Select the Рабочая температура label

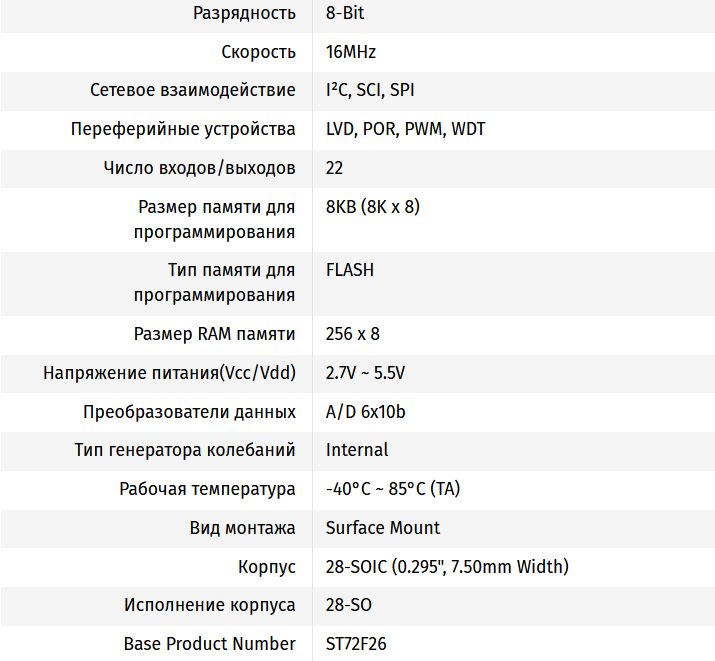click(207, 489)
